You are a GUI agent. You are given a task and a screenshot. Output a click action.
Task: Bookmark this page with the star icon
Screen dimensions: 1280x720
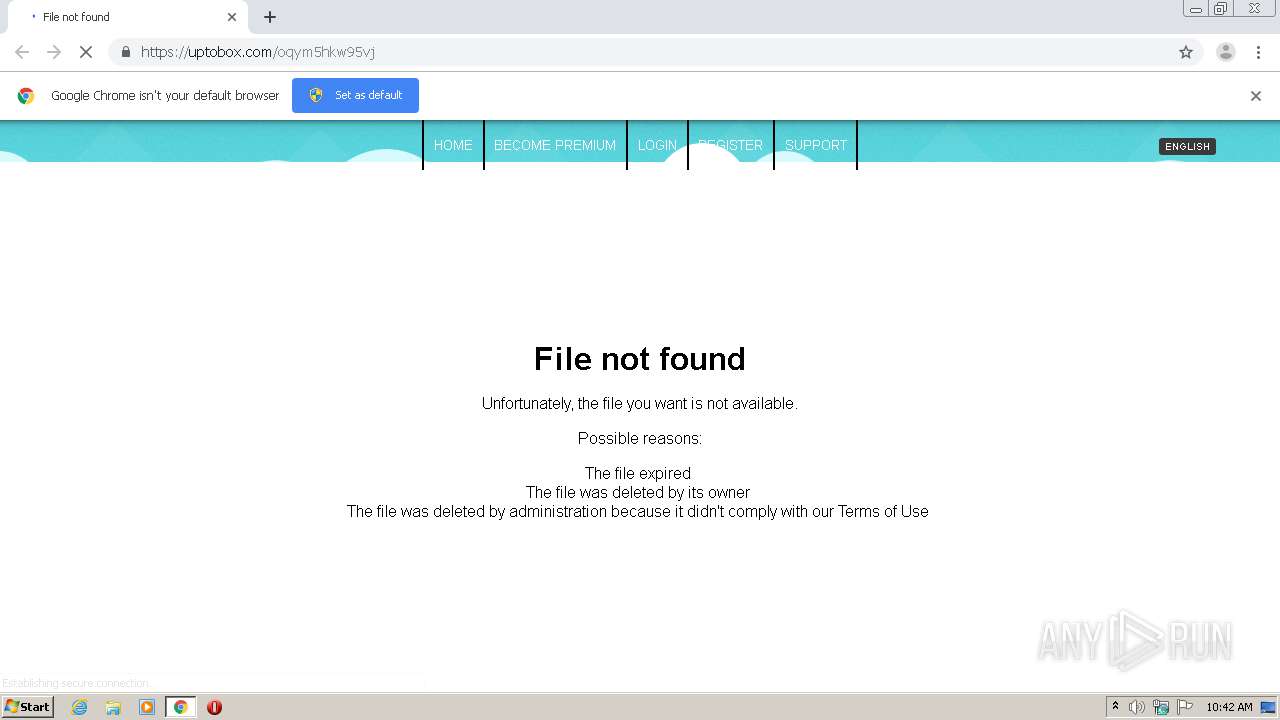click(1186, 52)
